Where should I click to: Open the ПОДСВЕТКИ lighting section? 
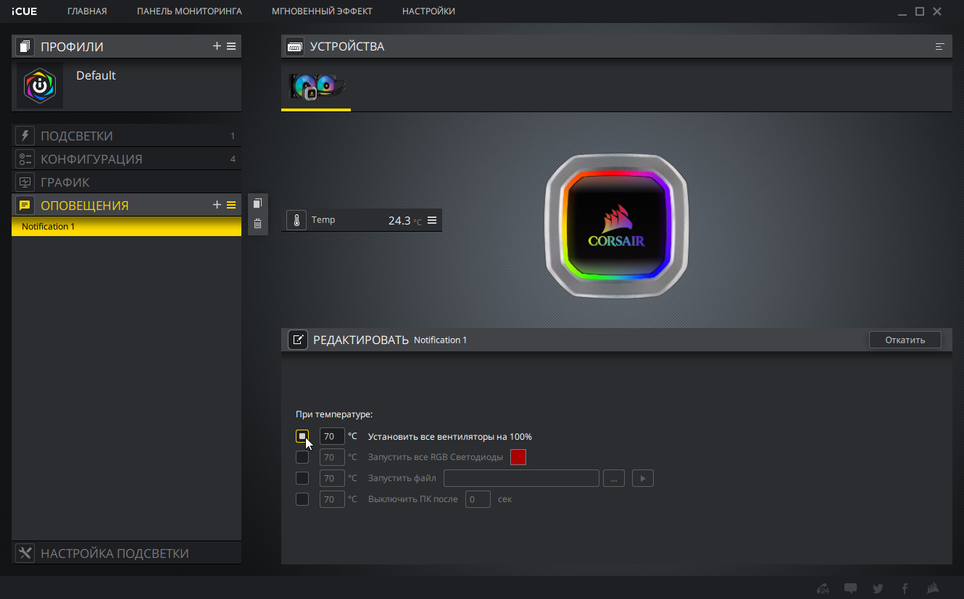[126, 136]
